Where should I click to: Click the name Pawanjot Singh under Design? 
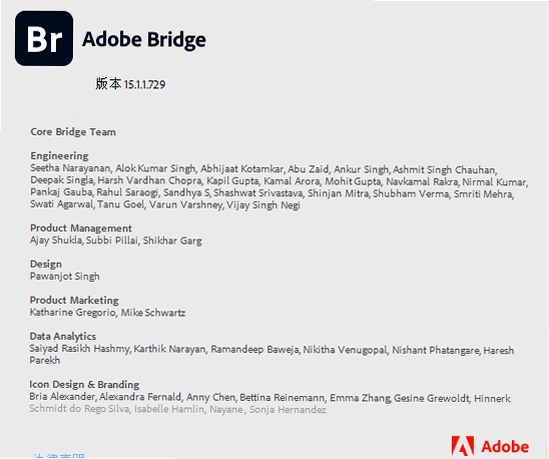65,276
